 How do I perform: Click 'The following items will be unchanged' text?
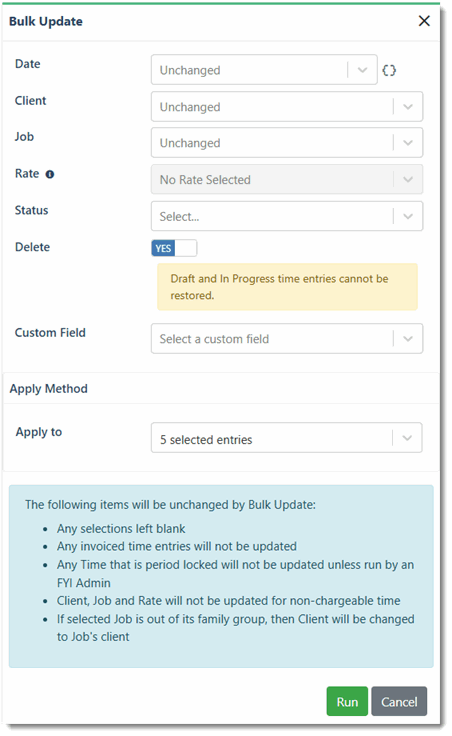point(170,505)
